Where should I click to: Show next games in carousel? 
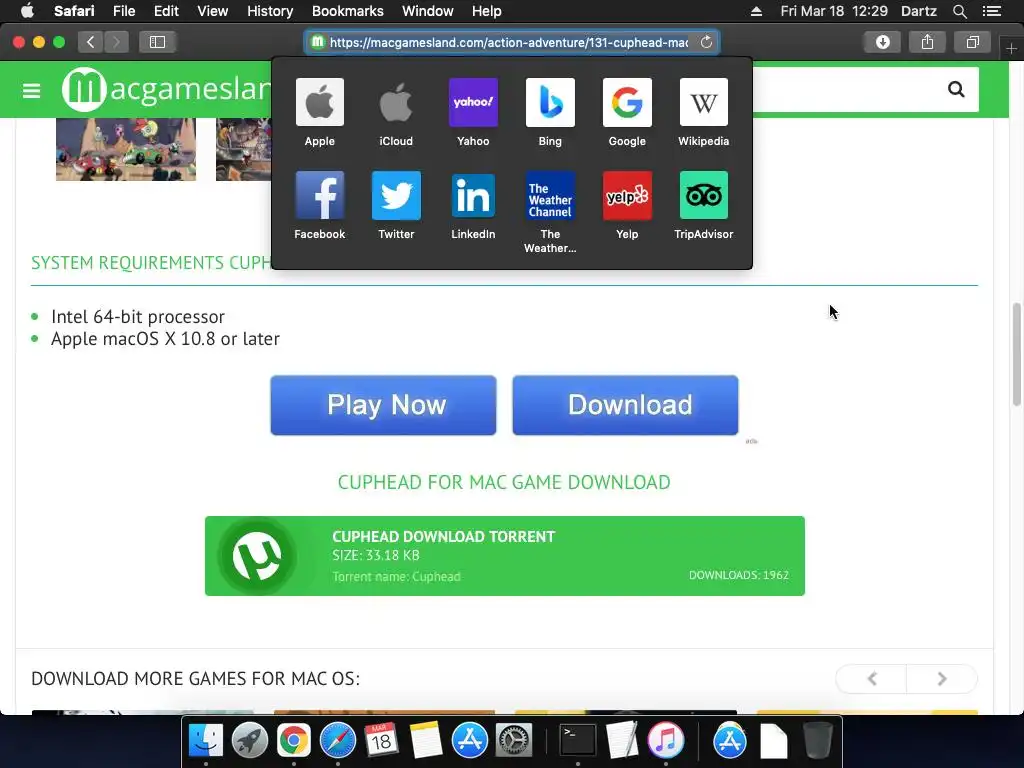pos(942,679)
